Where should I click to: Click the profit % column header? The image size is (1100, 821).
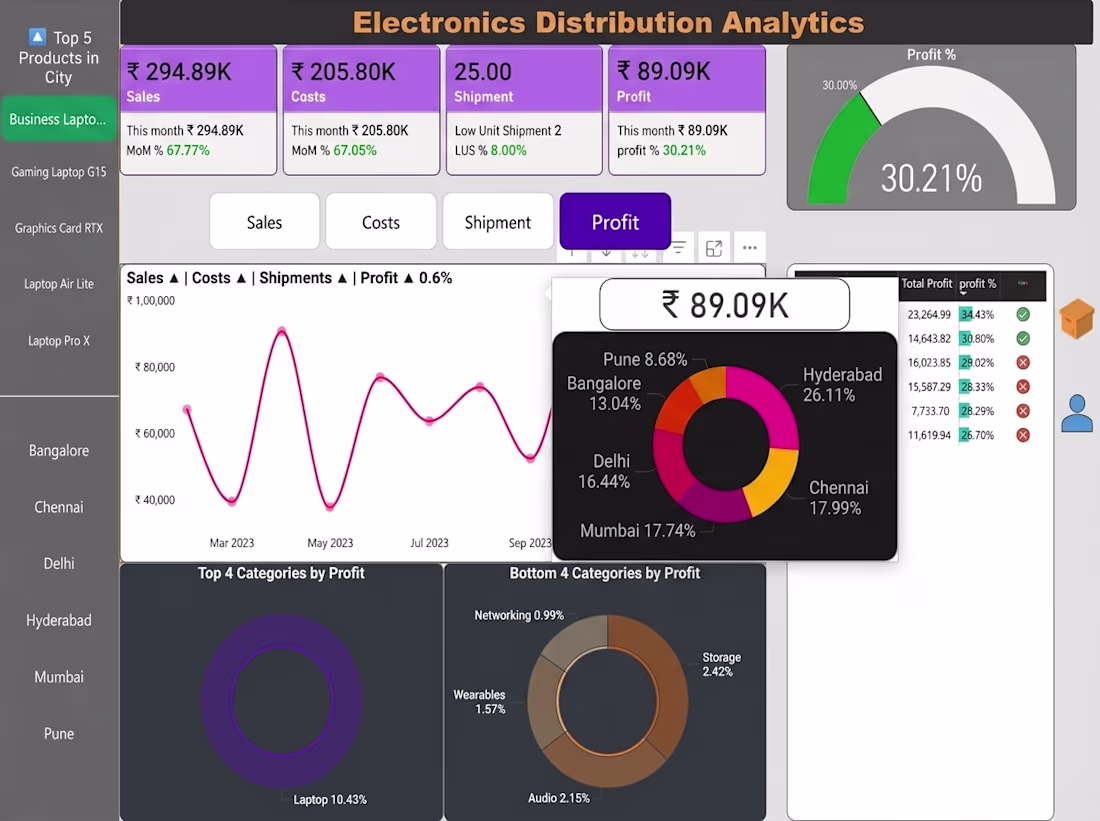click(x=977, y=283)
